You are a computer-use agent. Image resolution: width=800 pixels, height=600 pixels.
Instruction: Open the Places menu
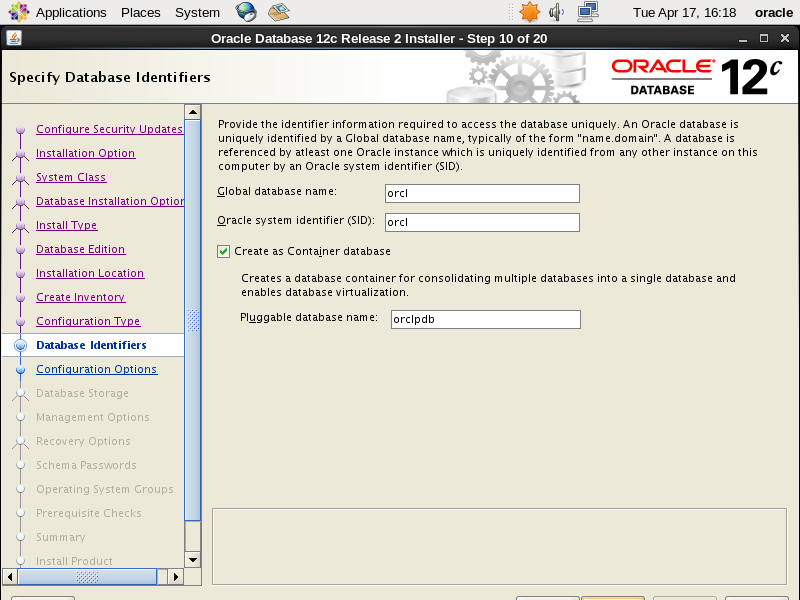[141, 12]
